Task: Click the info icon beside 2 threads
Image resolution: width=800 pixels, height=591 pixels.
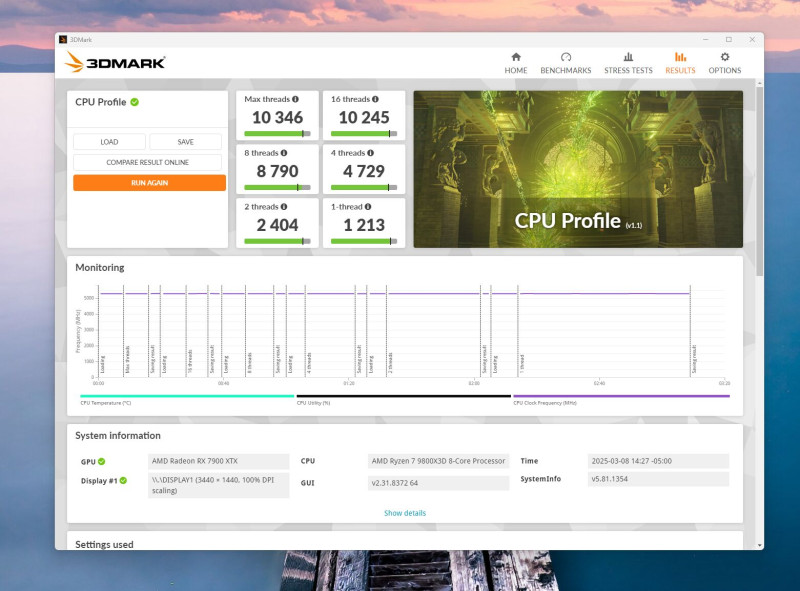Action: 284,207
